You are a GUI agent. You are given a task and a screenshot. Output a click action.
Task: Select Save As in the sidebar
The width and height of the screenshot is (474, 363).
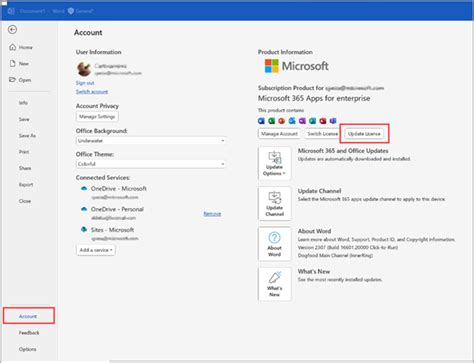point(27,135)
